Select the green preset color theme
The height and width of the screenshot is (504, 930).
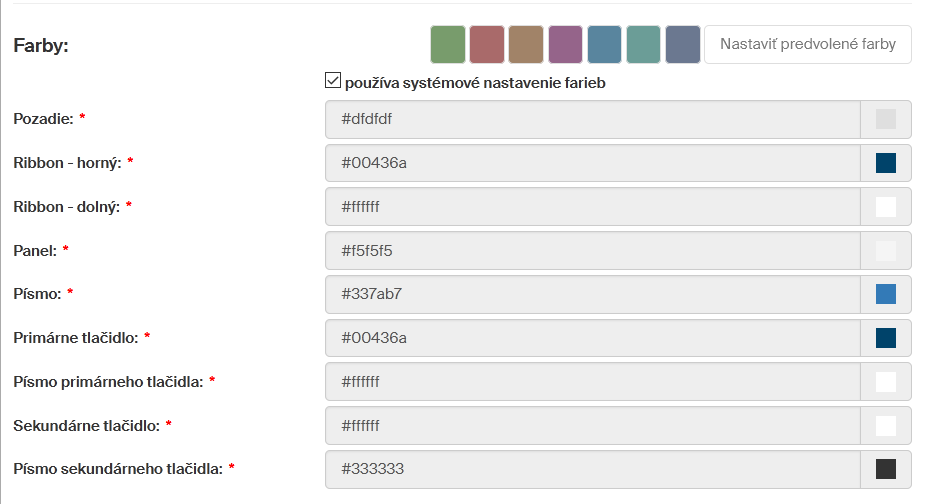(448, 44)
